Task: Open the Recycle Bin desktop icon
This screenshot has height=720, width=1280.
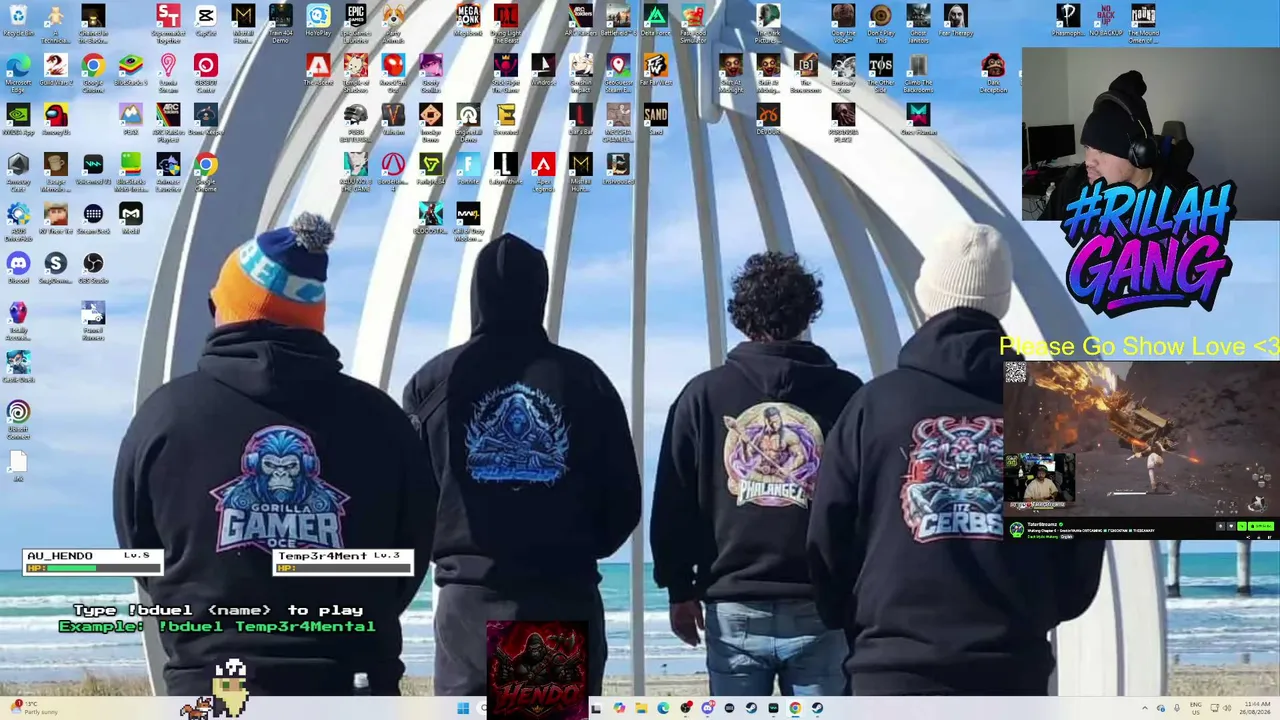Action: tap(18, 20)
